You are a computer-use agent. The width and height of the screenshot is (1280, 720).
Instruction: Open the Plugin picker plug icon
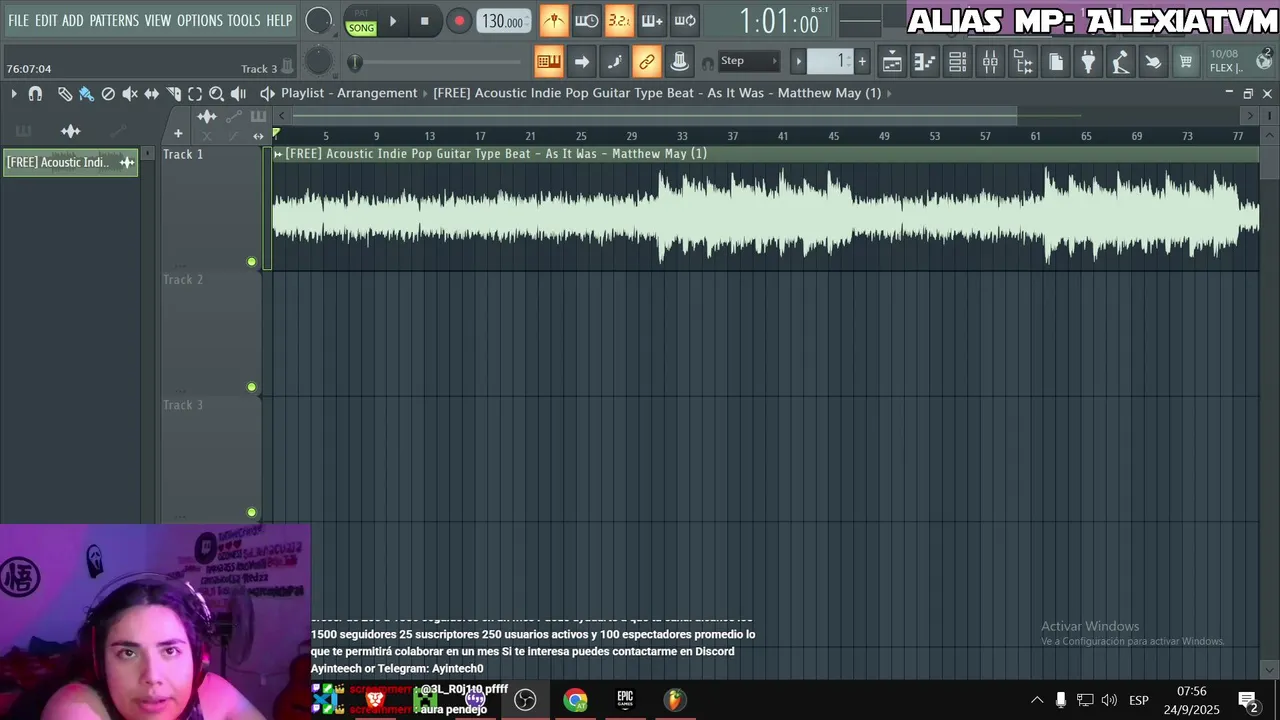1088,62
